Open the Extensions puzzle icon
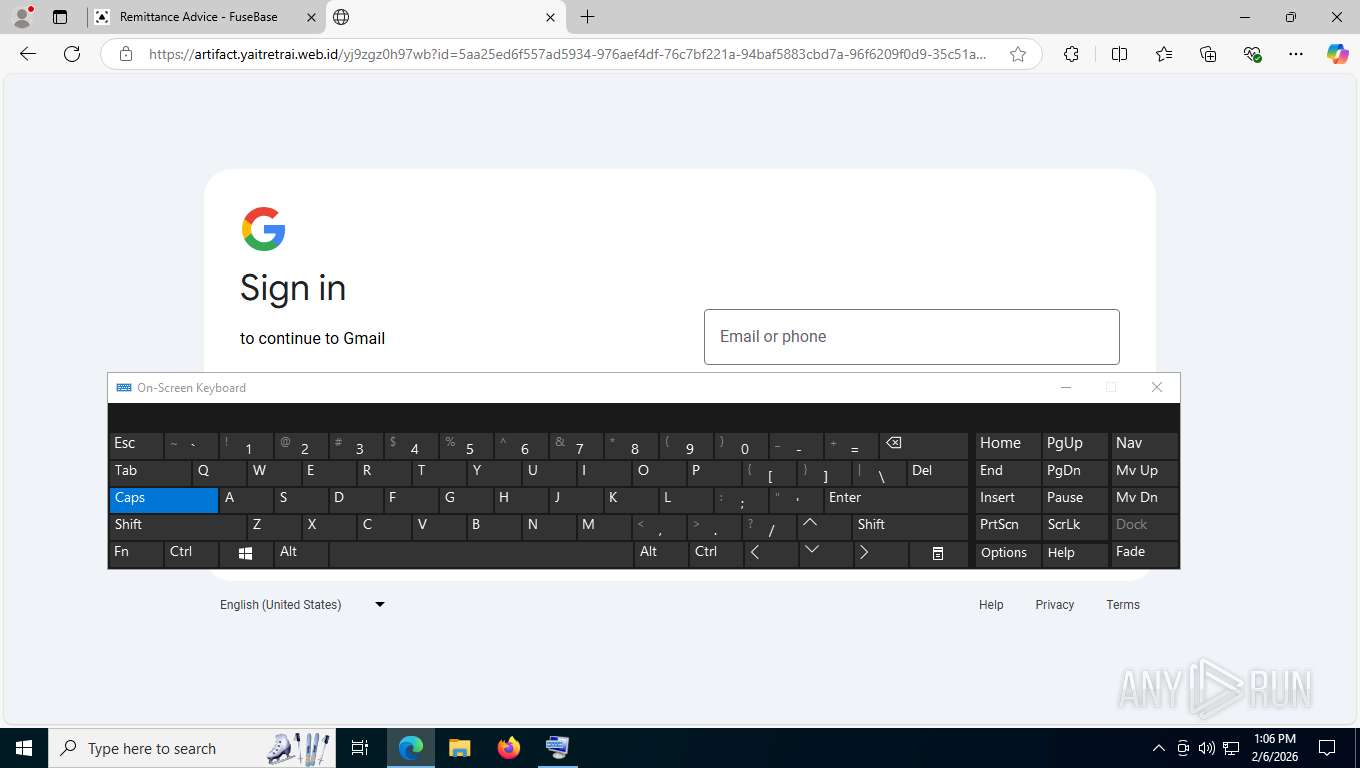The image size is (1360, 768). tap(1071, 54)
